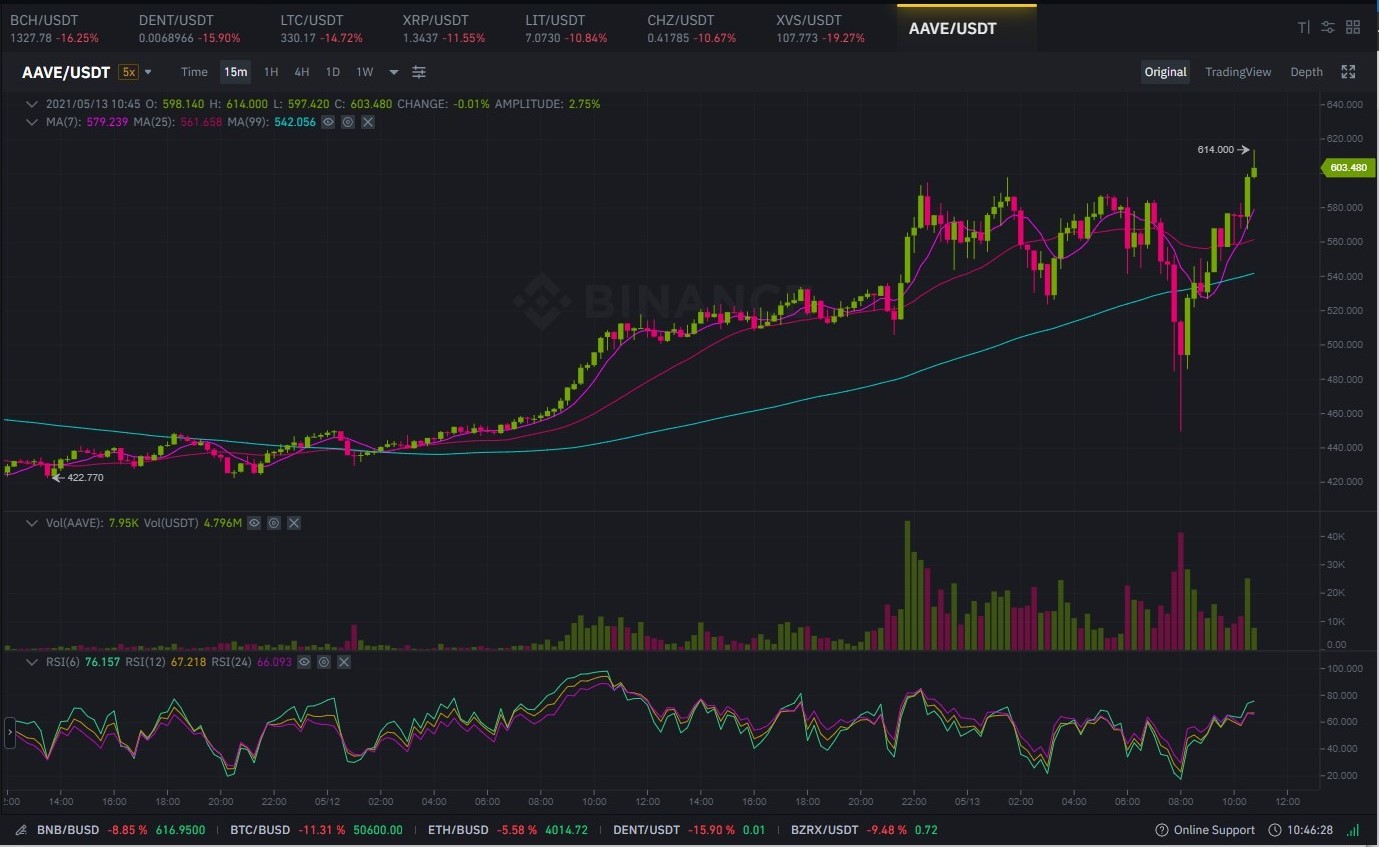Switch to the Depth chart tab

click(x=1306, y=72)
